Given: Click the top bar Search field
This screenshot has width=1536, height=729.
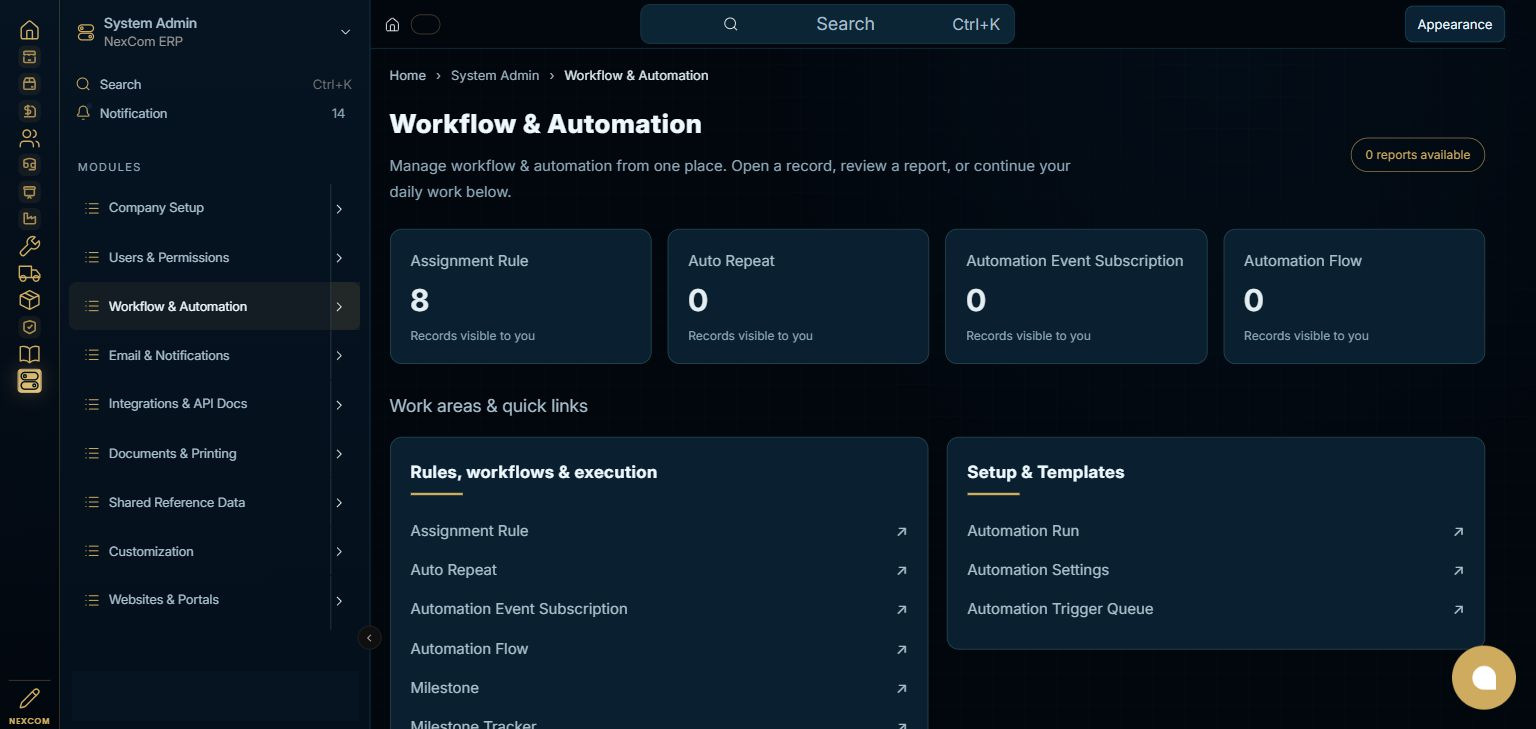Looking at the screenshot, I should tap(827, 24).
